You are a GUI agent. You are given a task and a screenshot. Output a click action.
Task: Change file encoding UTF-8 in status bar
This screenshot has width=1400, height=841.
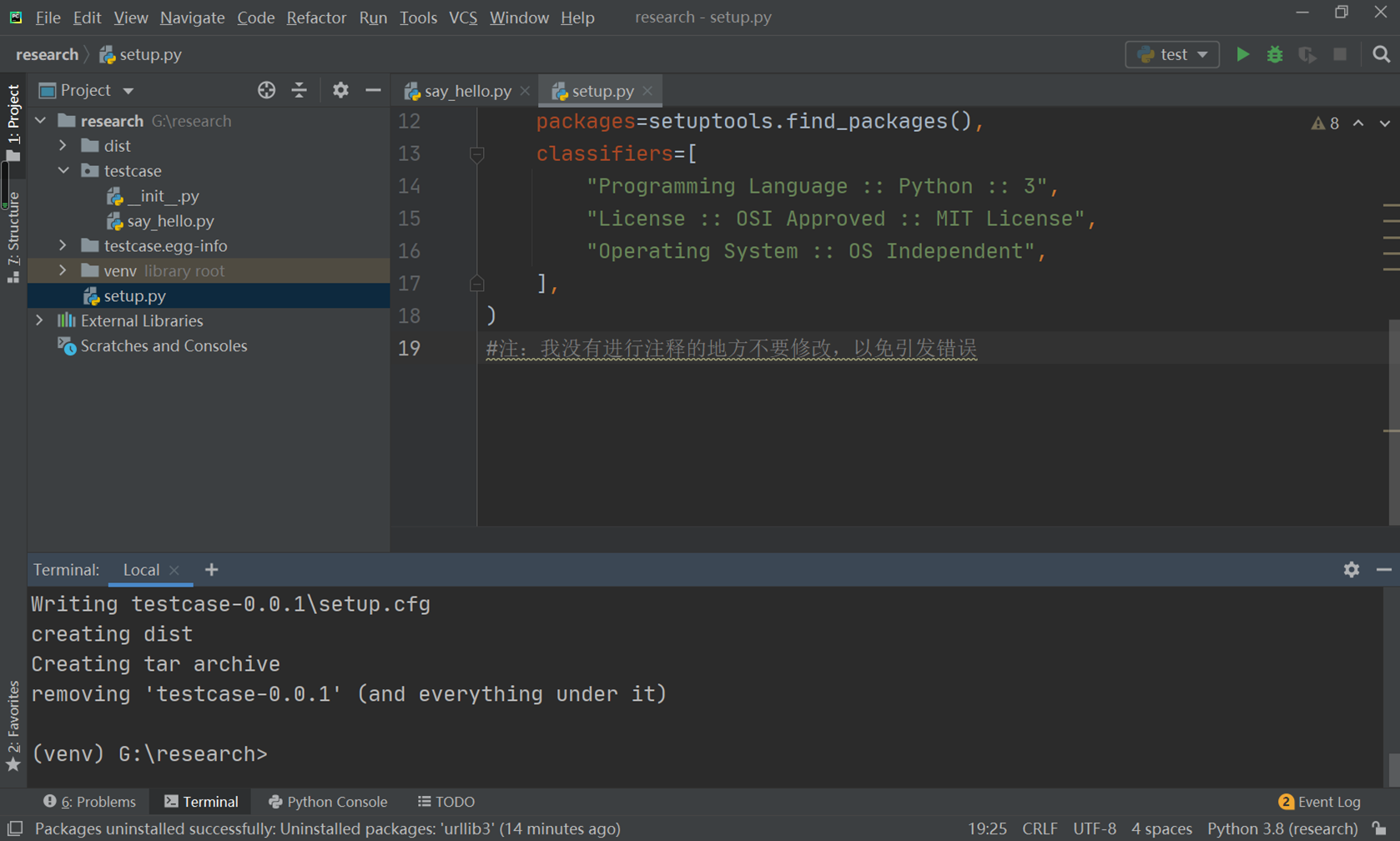click(1095, 828)
